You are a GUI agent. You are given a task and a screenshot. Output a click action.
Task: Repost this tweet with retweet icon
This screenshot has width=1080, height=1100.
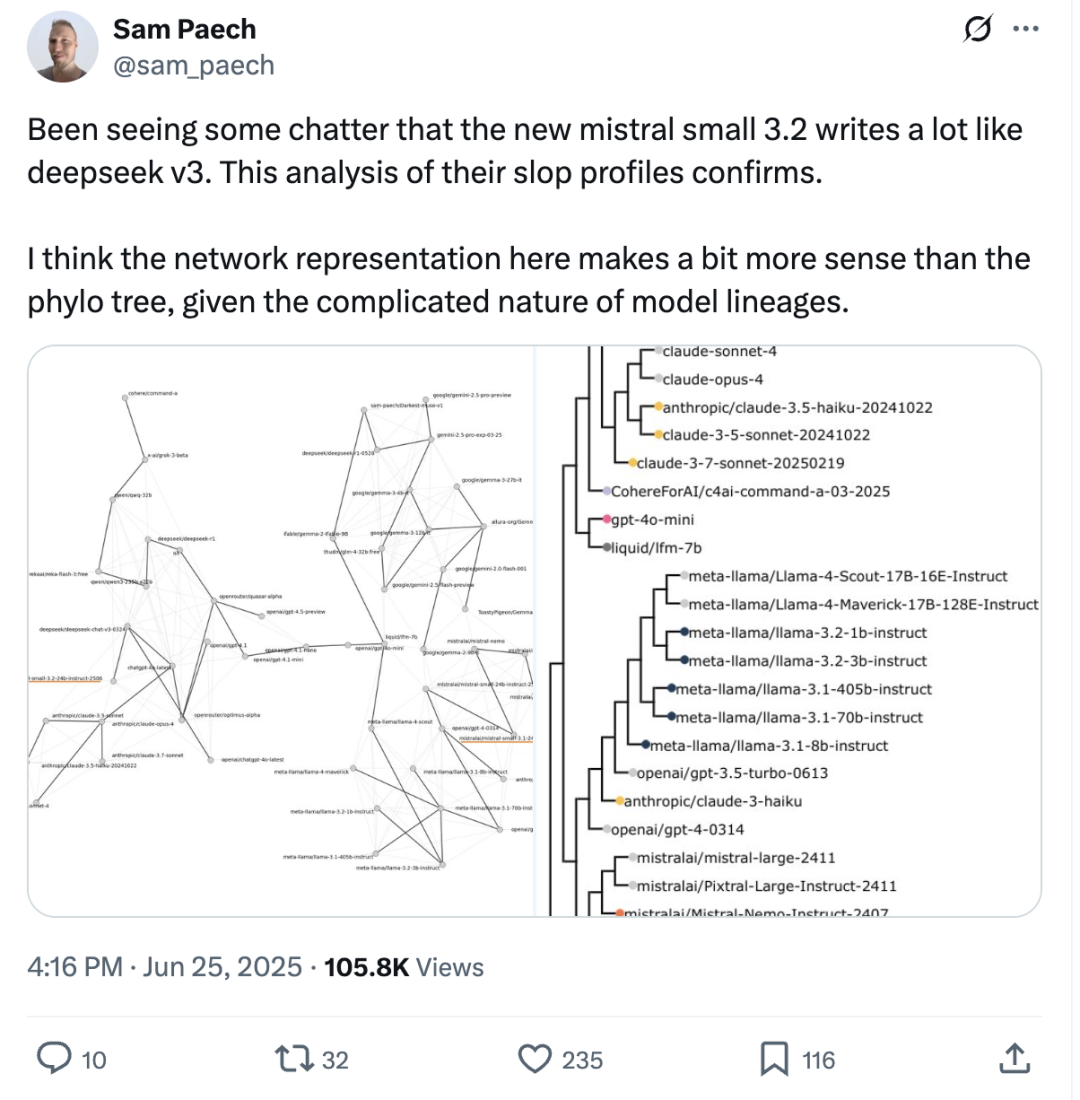pos(294,1059)
